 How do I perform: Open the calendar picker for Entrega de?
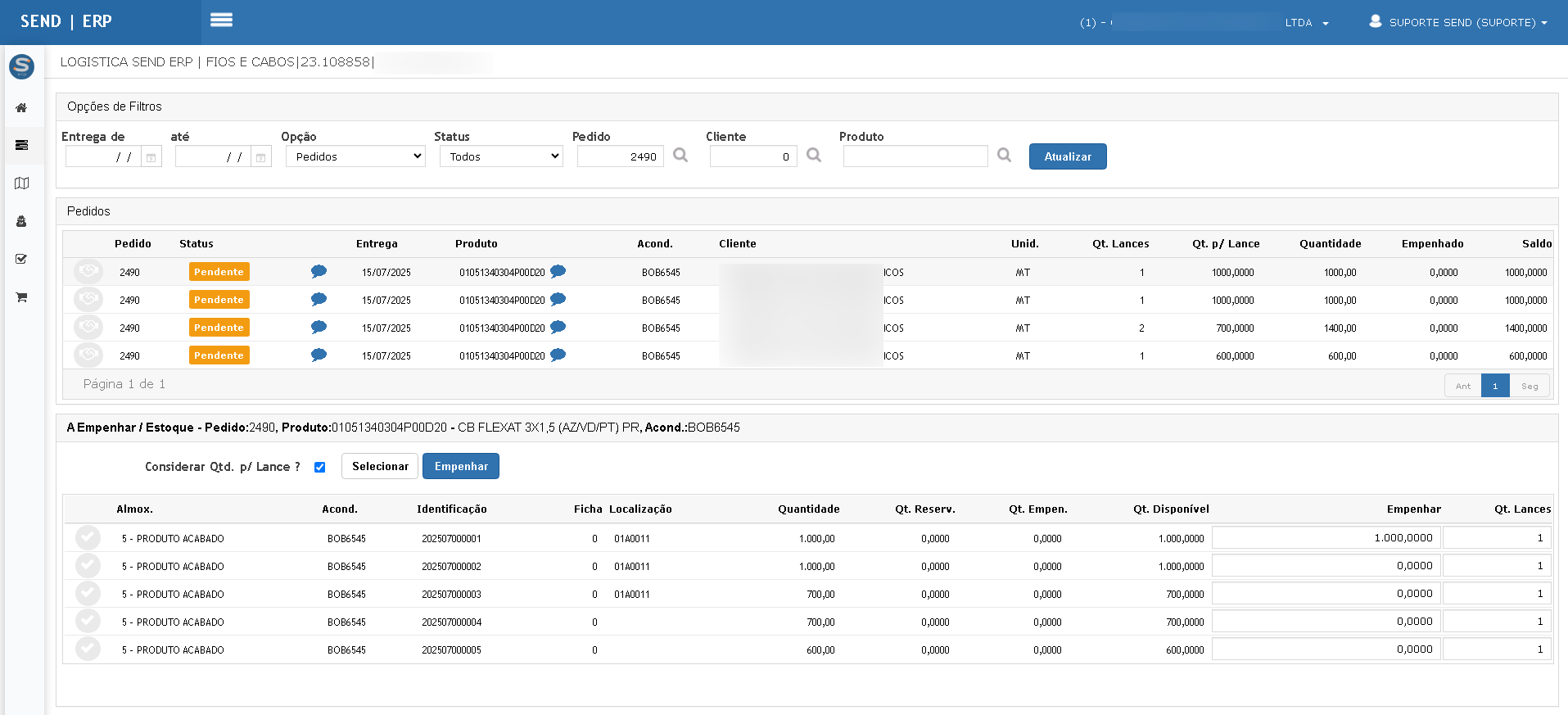point(151,156)
